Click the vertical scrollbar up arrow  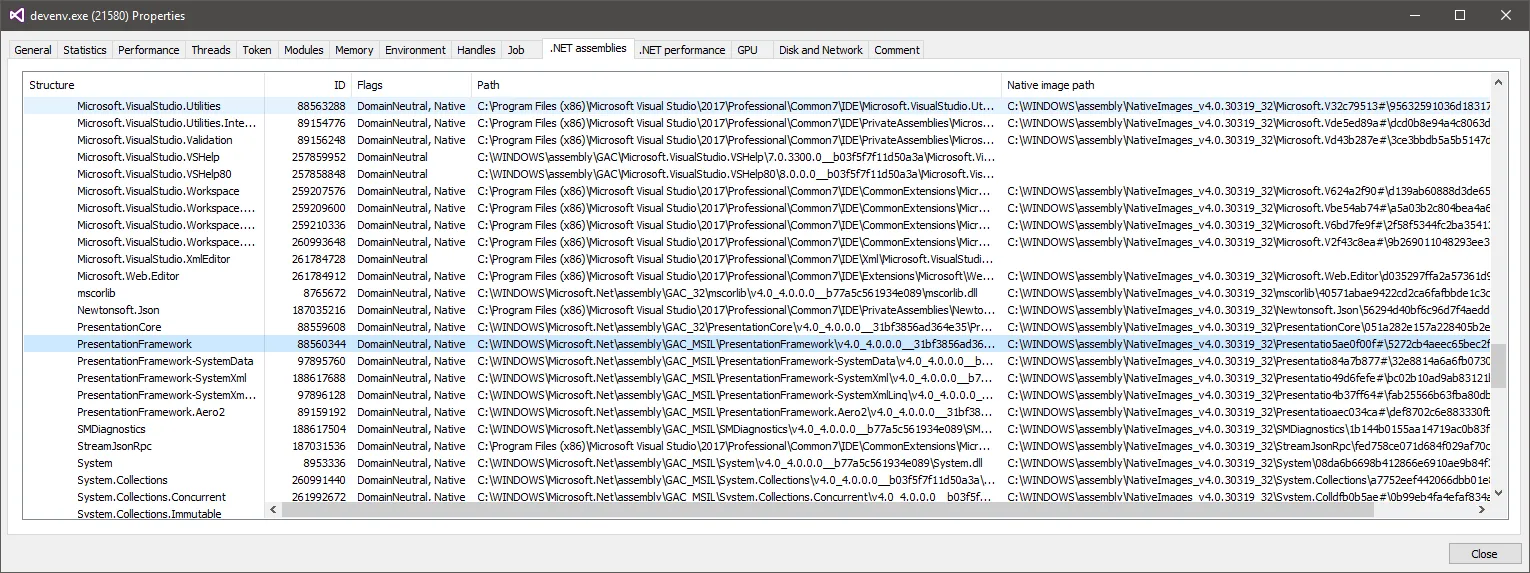click(1499, 83)
